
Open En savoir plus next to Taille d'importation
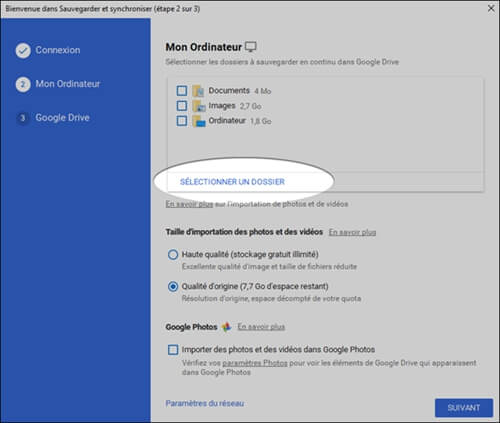click(x=352, y=232)
